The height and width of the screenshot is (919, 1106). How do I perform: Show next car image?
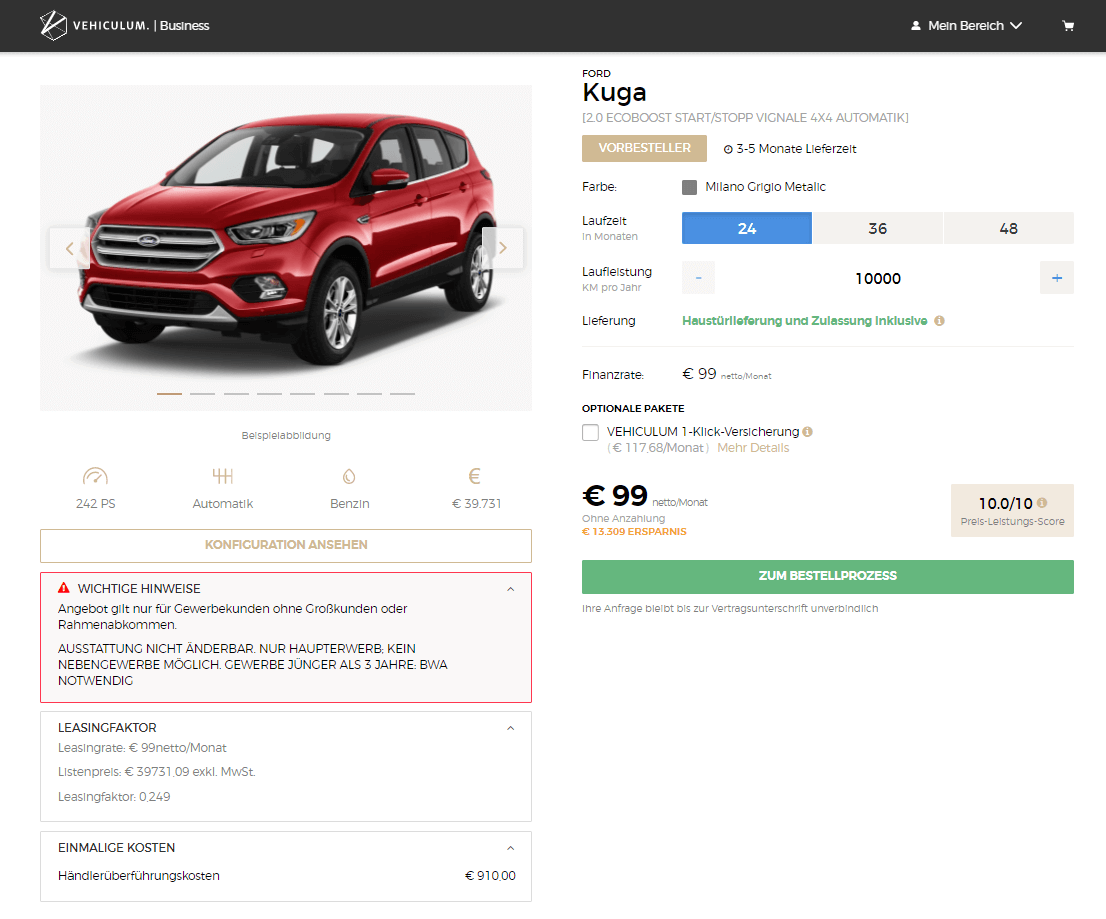click(502, 248)
